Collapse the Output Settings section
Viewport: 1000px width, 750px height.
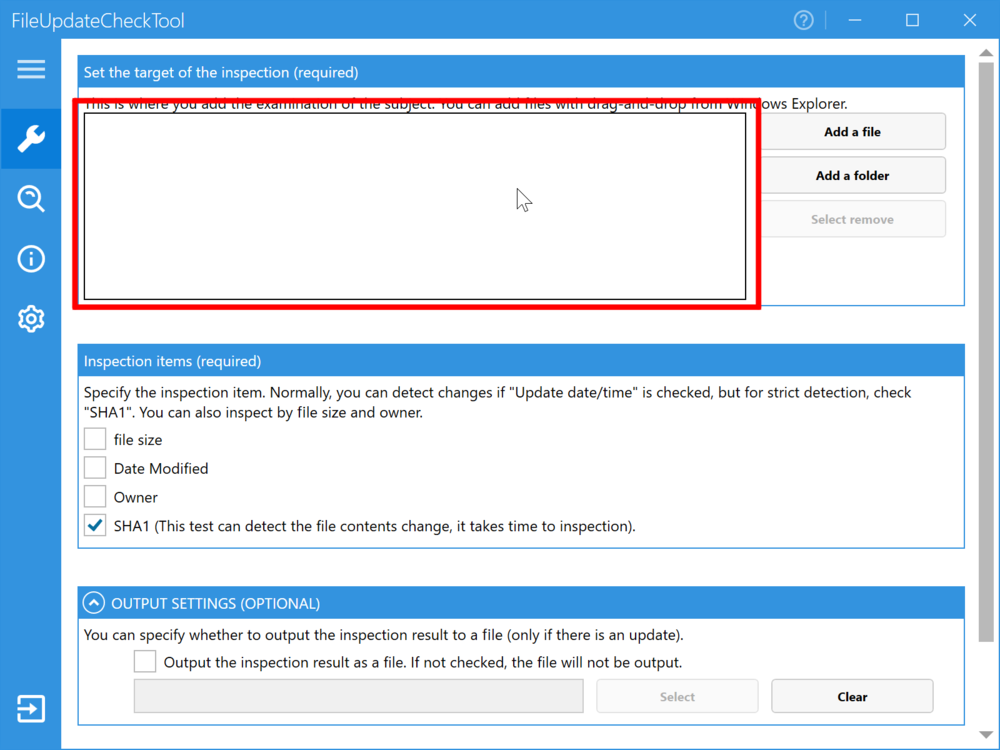(x=94, y=603)
